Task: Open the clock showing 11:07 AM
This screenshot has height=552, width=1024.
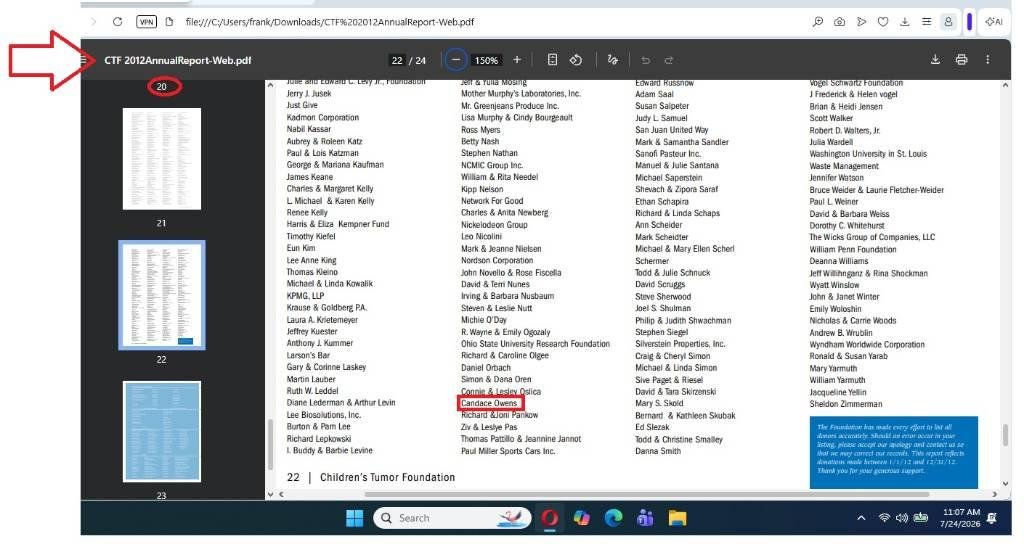Action: click(961, 518)
